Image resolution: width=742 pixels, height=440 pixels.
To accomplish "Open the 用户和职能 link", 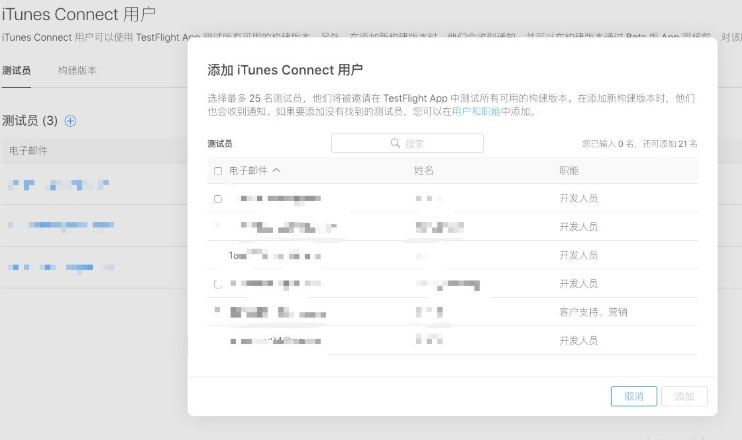I will click(x=476, y=112).
